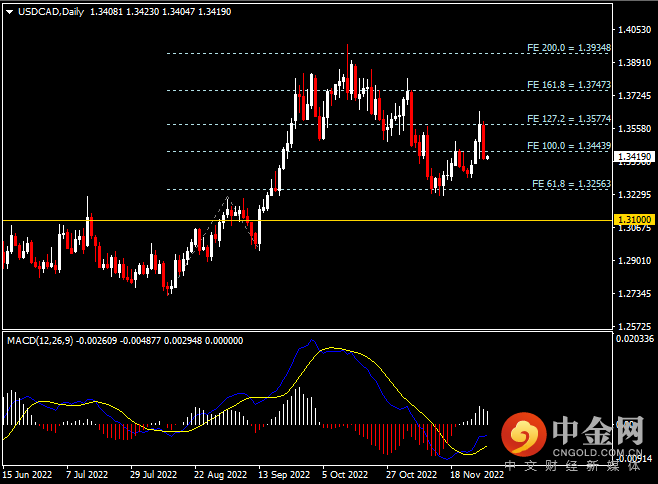
Task: Click the orange 1.31000 price tag
Action: [634, 219]
